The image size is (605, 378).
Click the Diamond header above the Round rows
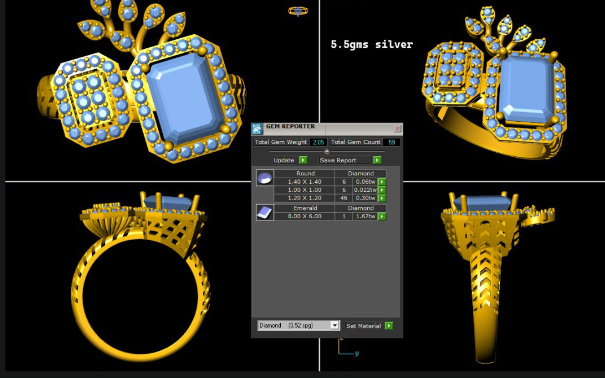click(360, 174)
